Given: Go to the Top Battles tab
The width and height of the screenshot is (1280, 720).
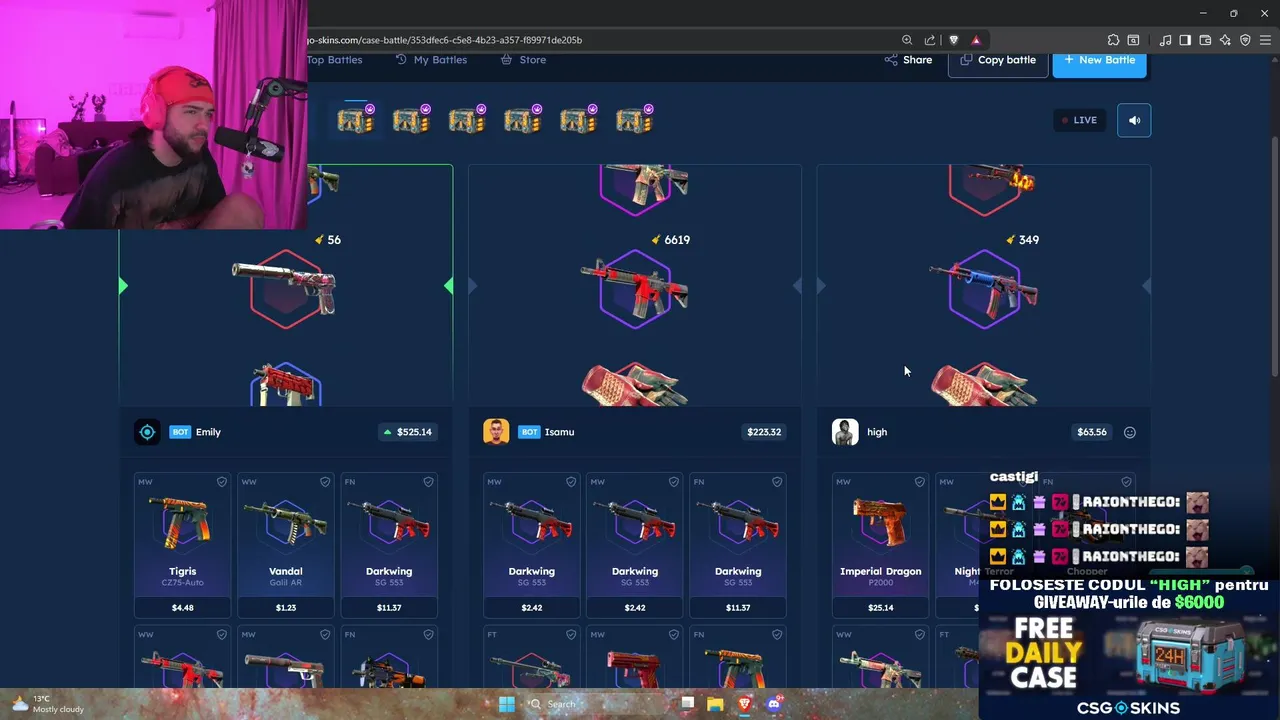Looking at the screenshot, I should [334, 60].
